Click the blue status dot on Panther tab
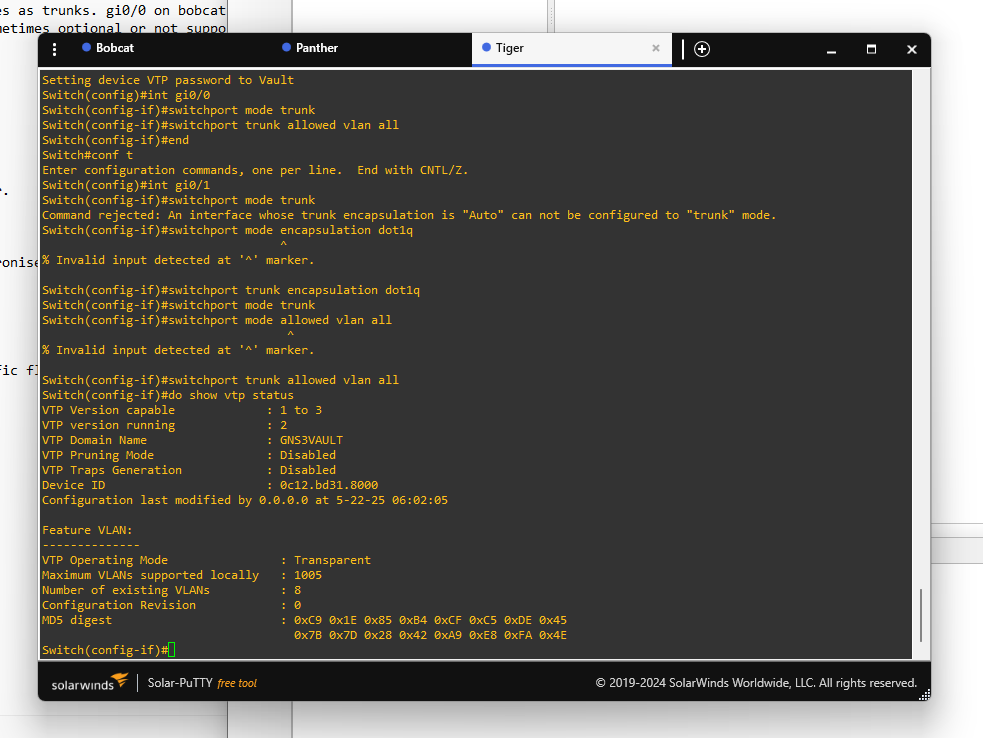 click(286, 47)
